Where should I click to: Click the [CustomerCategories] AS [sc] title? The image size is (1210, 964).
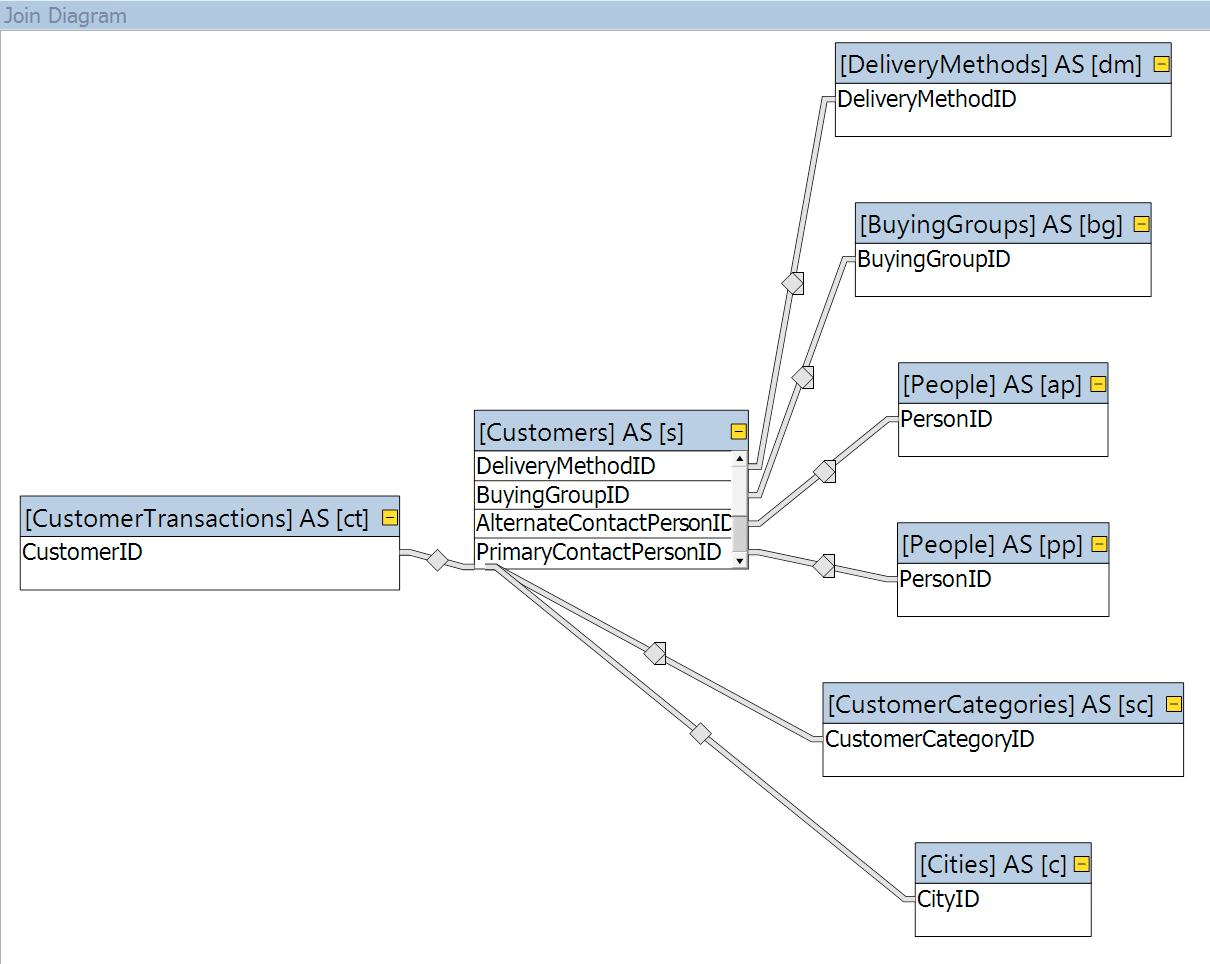991,705
